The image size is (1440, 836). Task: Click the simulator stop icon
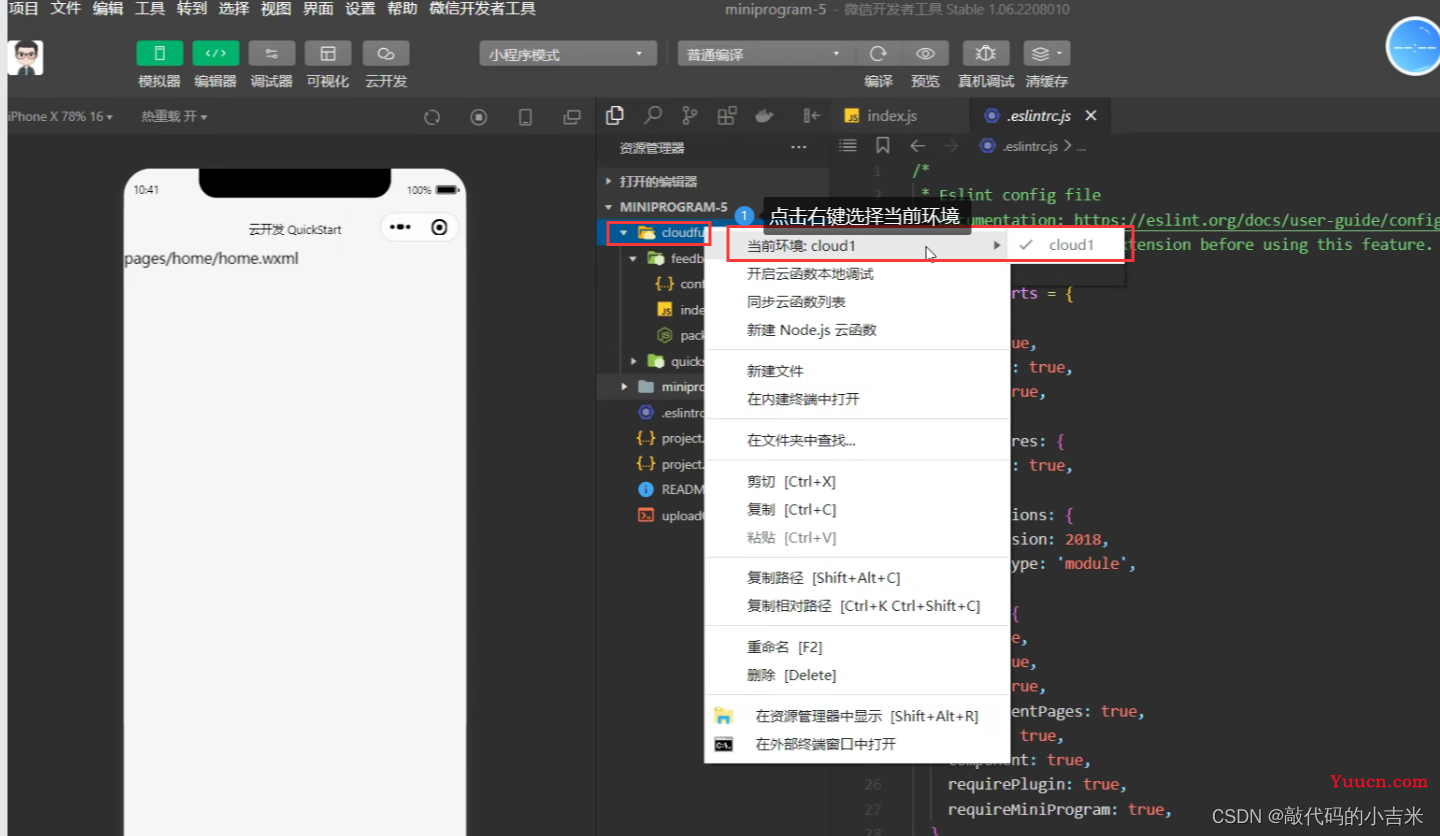[479, 117]
